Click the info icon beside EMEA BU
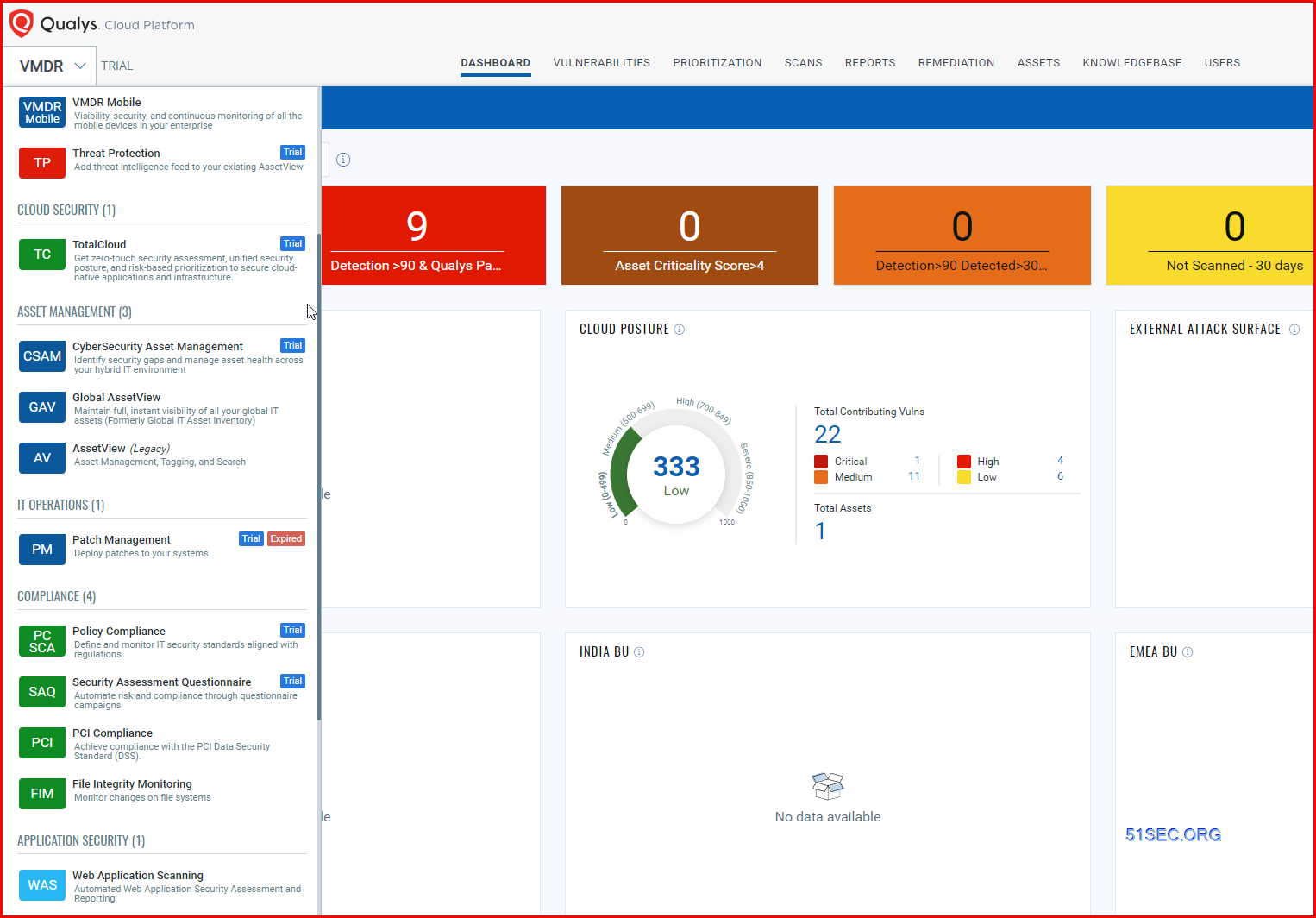The width and height of the screenshot is (1316, 918). point(1188,652)
